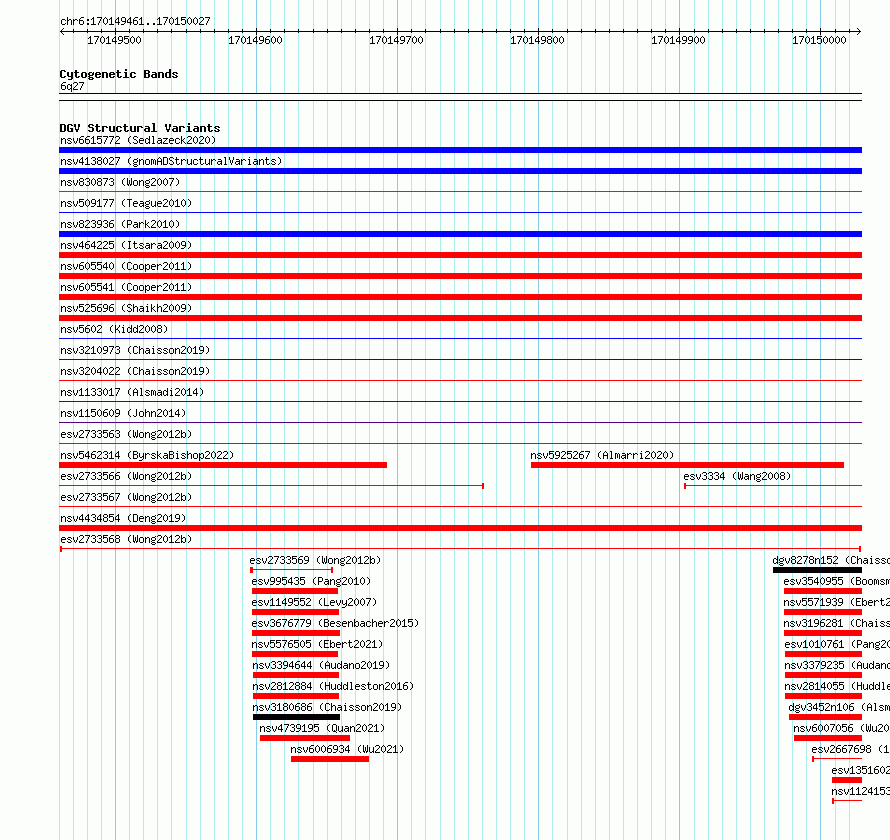
Task: Open nsv525696 (Shaikh2009) variant
Action: [126, 308]
